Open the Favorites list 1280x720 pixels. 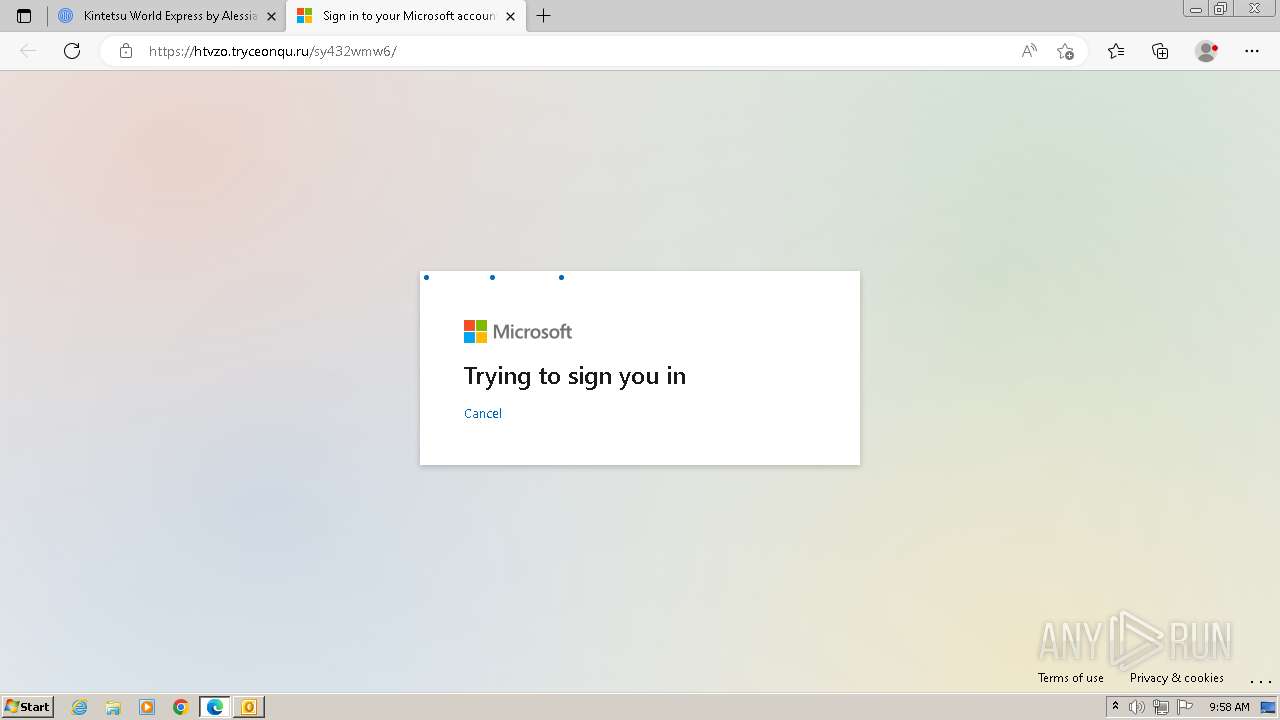[1116, 51]
